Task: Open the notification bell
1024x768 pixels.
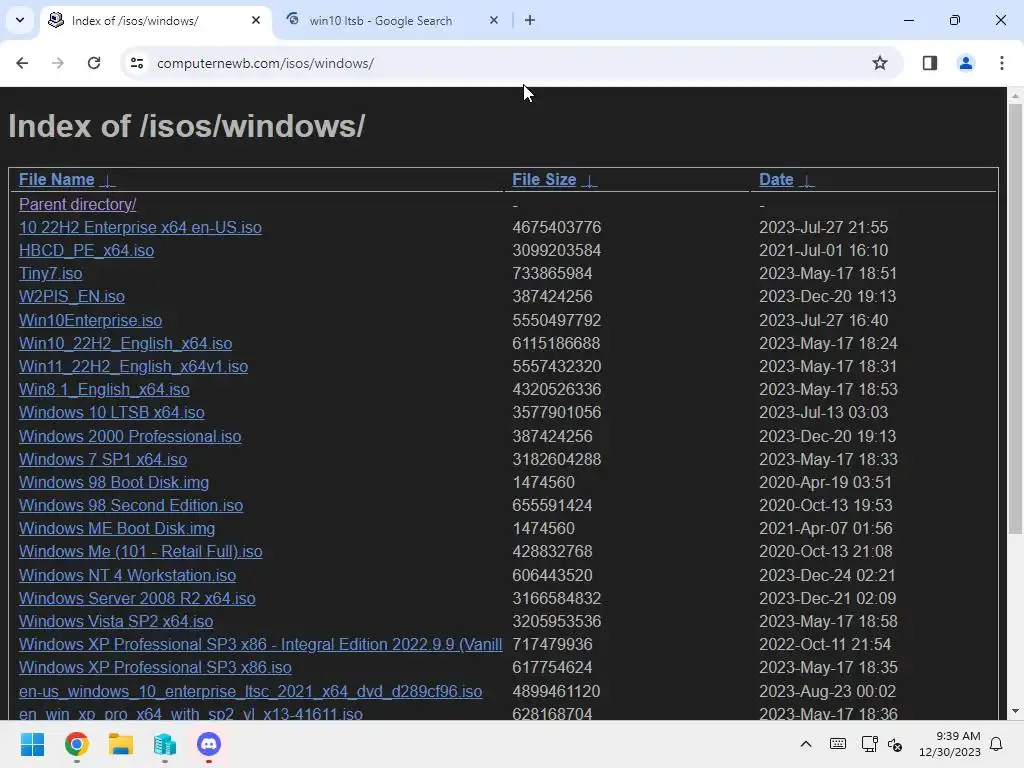Action: coord(997,744)
